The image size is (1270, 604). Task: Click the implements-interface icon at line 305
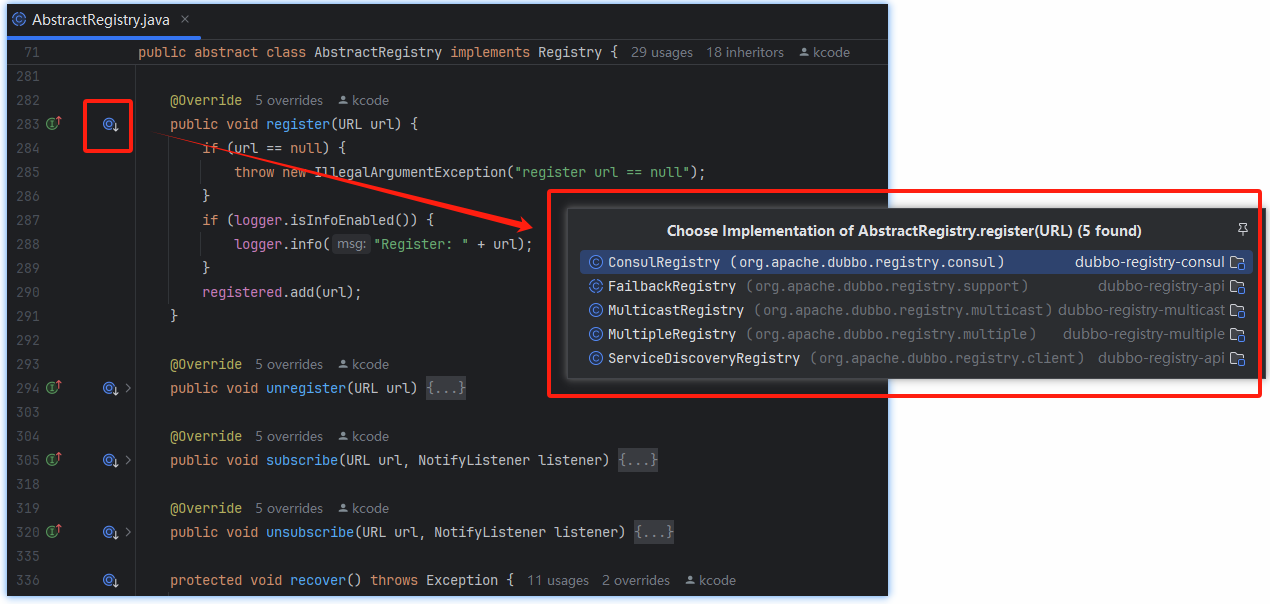coord(54,460)
